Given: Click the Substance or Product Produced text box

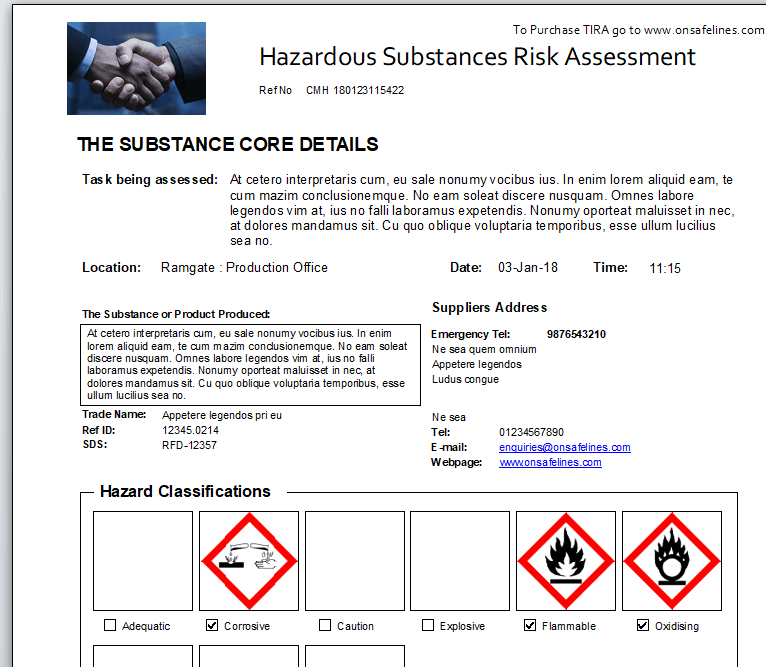Looking at the screenshot, I should (250, 365).
